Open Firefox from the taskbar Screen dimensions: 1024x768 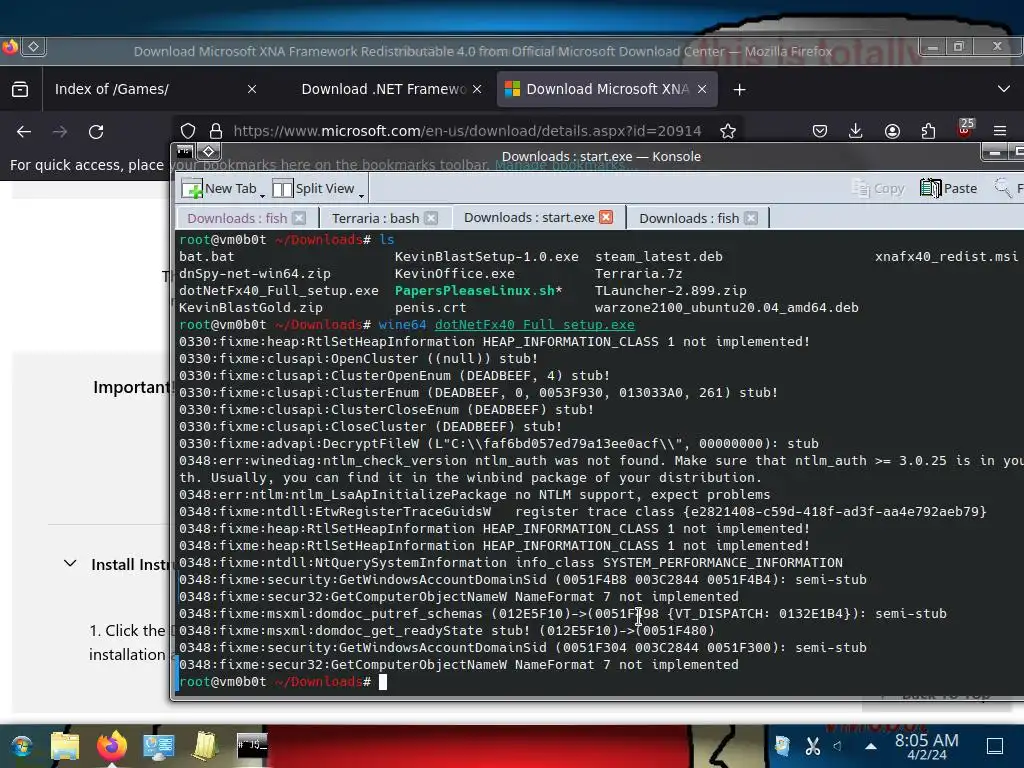point(112,745)
